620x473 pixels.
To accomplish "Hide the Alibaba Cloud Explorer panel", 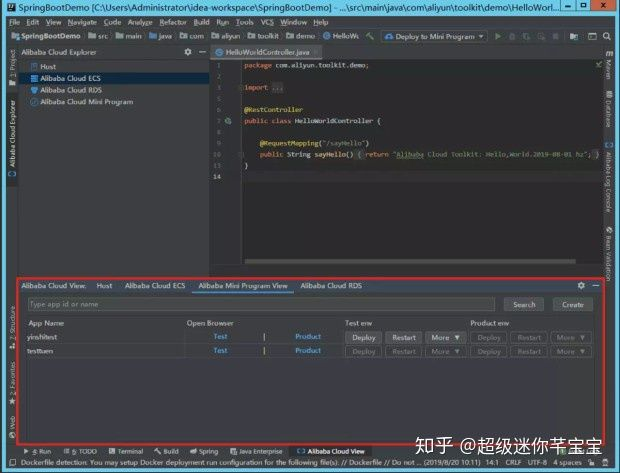I will tap(200, 51).
